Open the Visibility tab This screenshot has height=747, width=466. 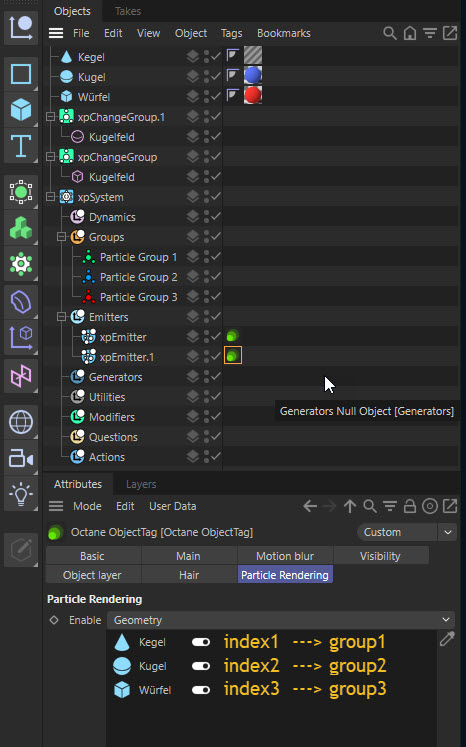click(x=380, y=556)
